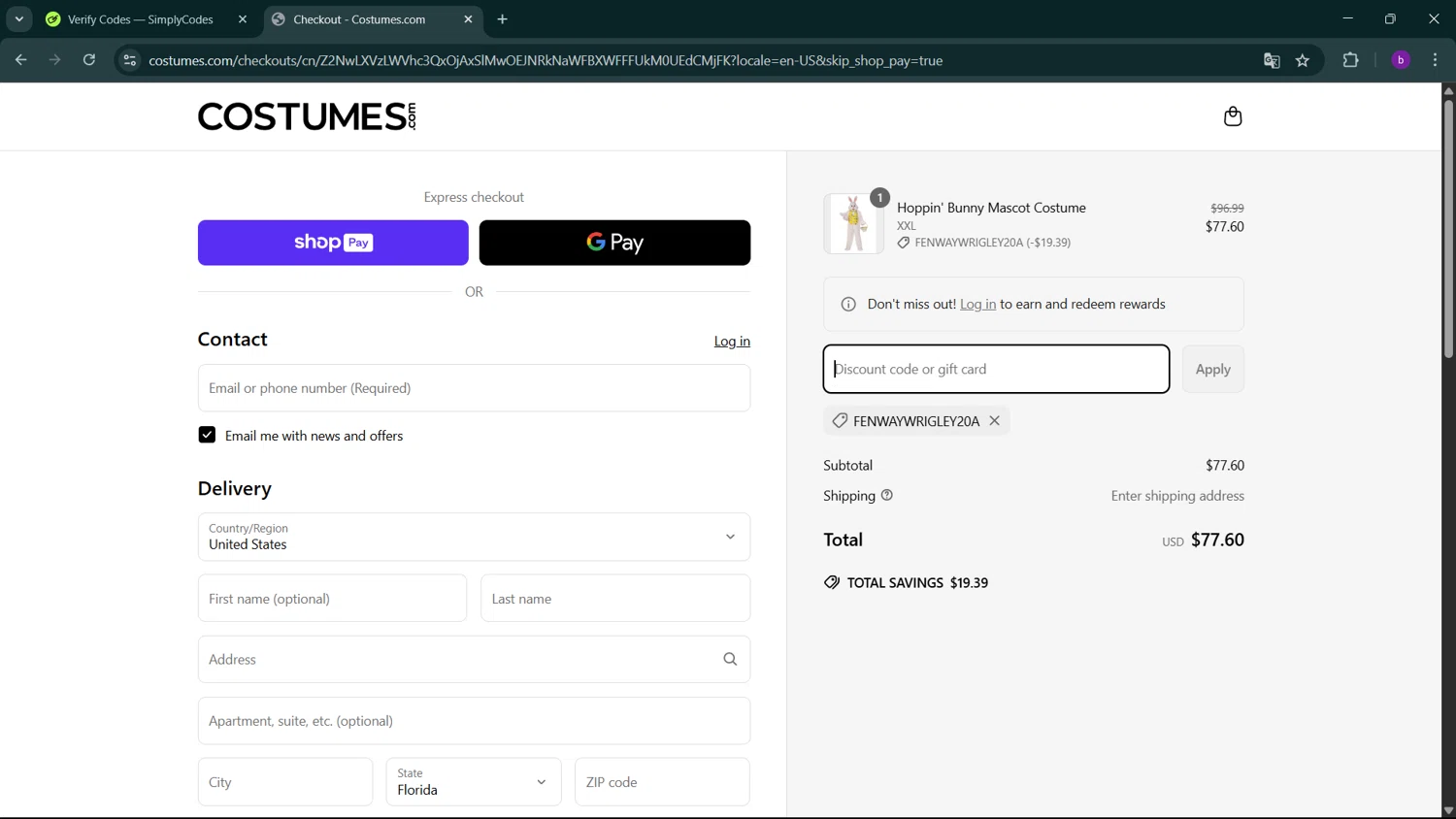Image resolution: width=1456 pixels, height=819 pixels.
Task: Bookmark this page with the star icon
Action: tap(1303, 60)
